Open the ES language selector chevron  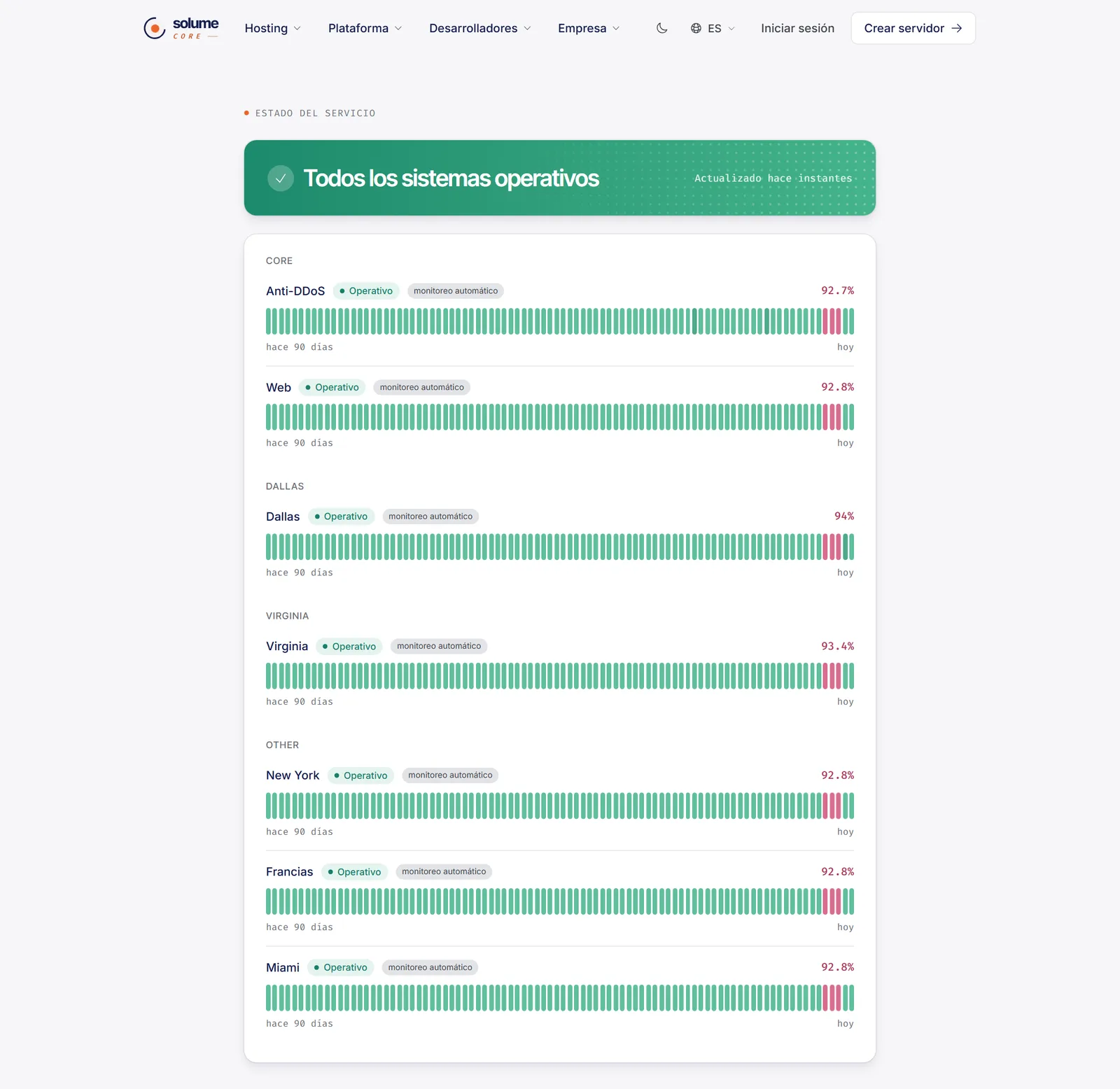pyautogui.click(x=731, y=29)
